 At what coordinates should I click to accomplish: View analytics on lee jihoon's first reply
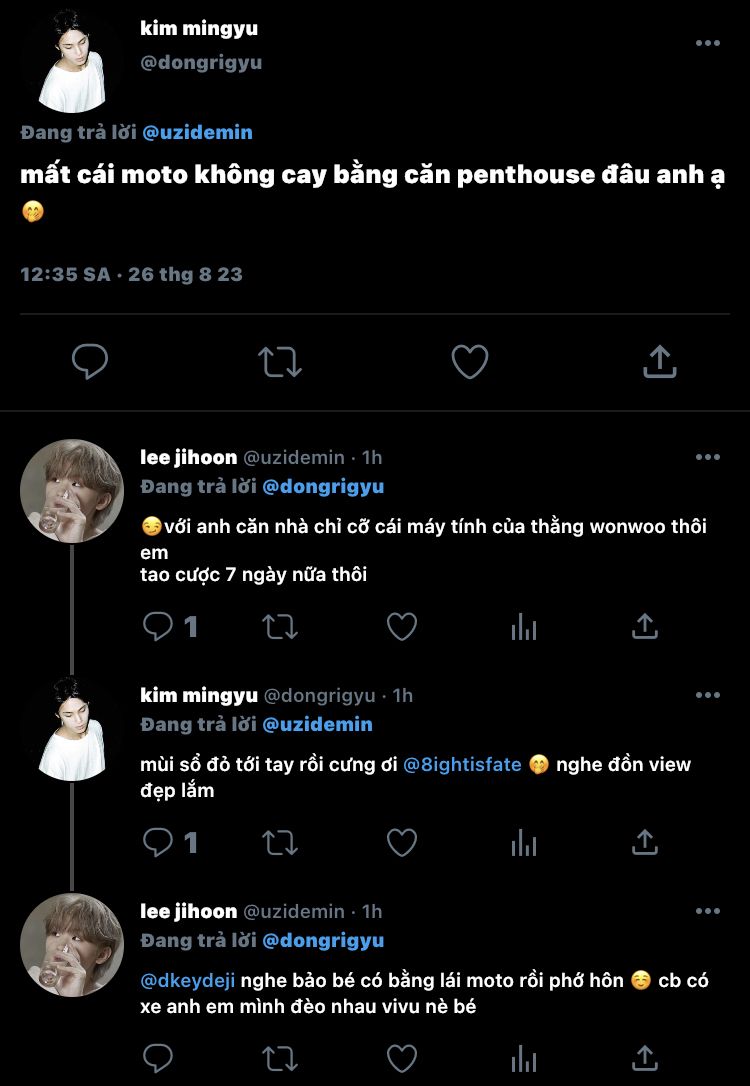524,627
